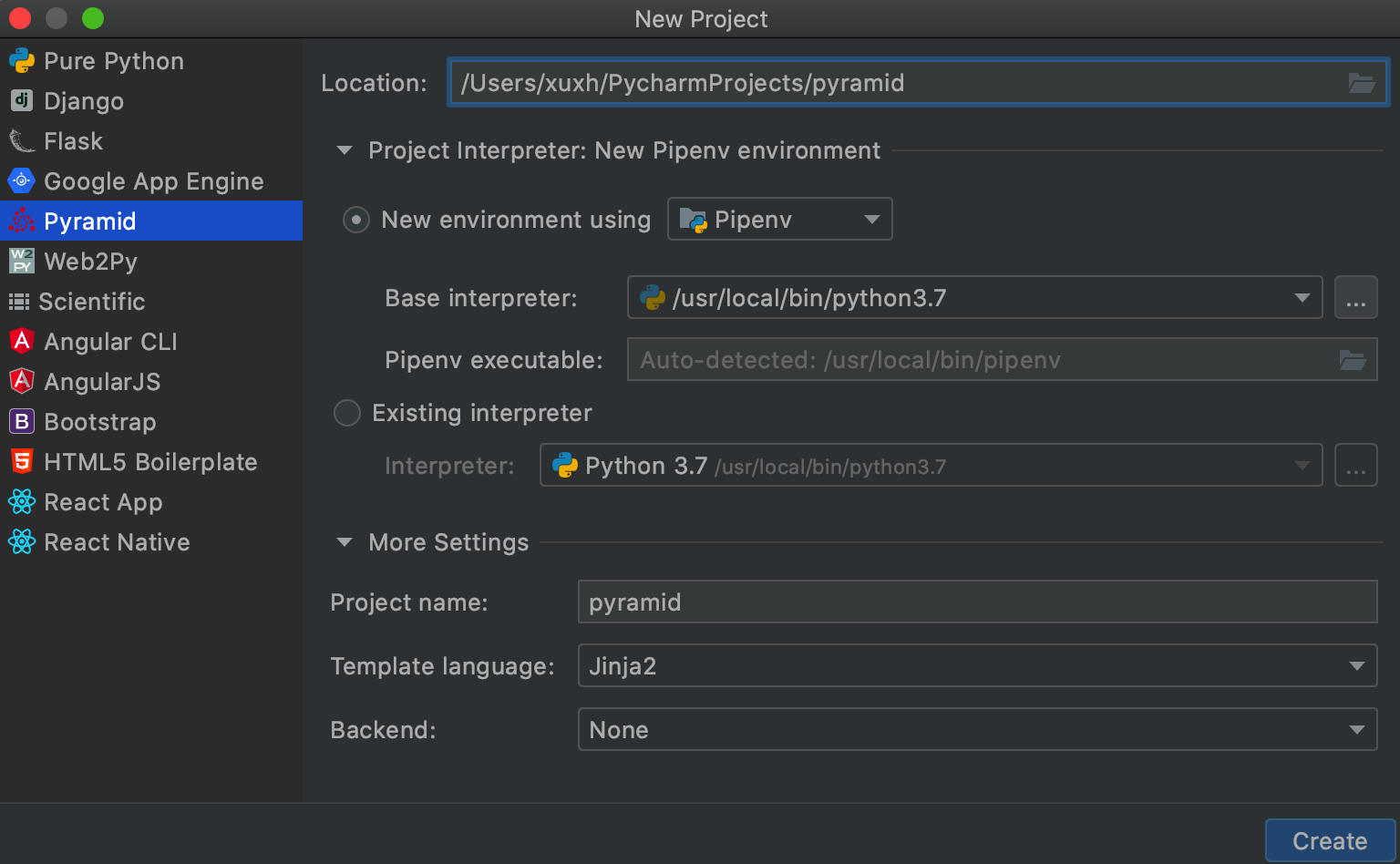Screen dimensions: 1400x864
Task: Choose Flask in the project list
Action: 151,141
